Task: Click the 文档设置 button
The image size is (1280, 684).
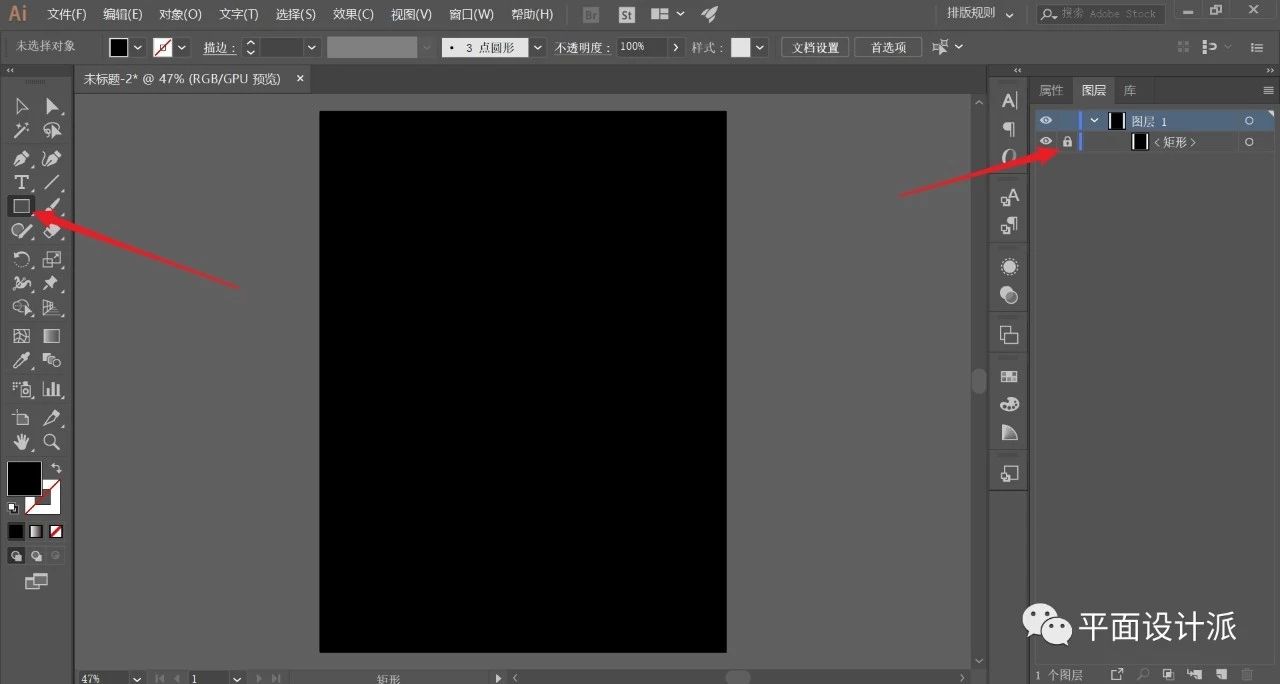Action: click(x=815, y=47)
